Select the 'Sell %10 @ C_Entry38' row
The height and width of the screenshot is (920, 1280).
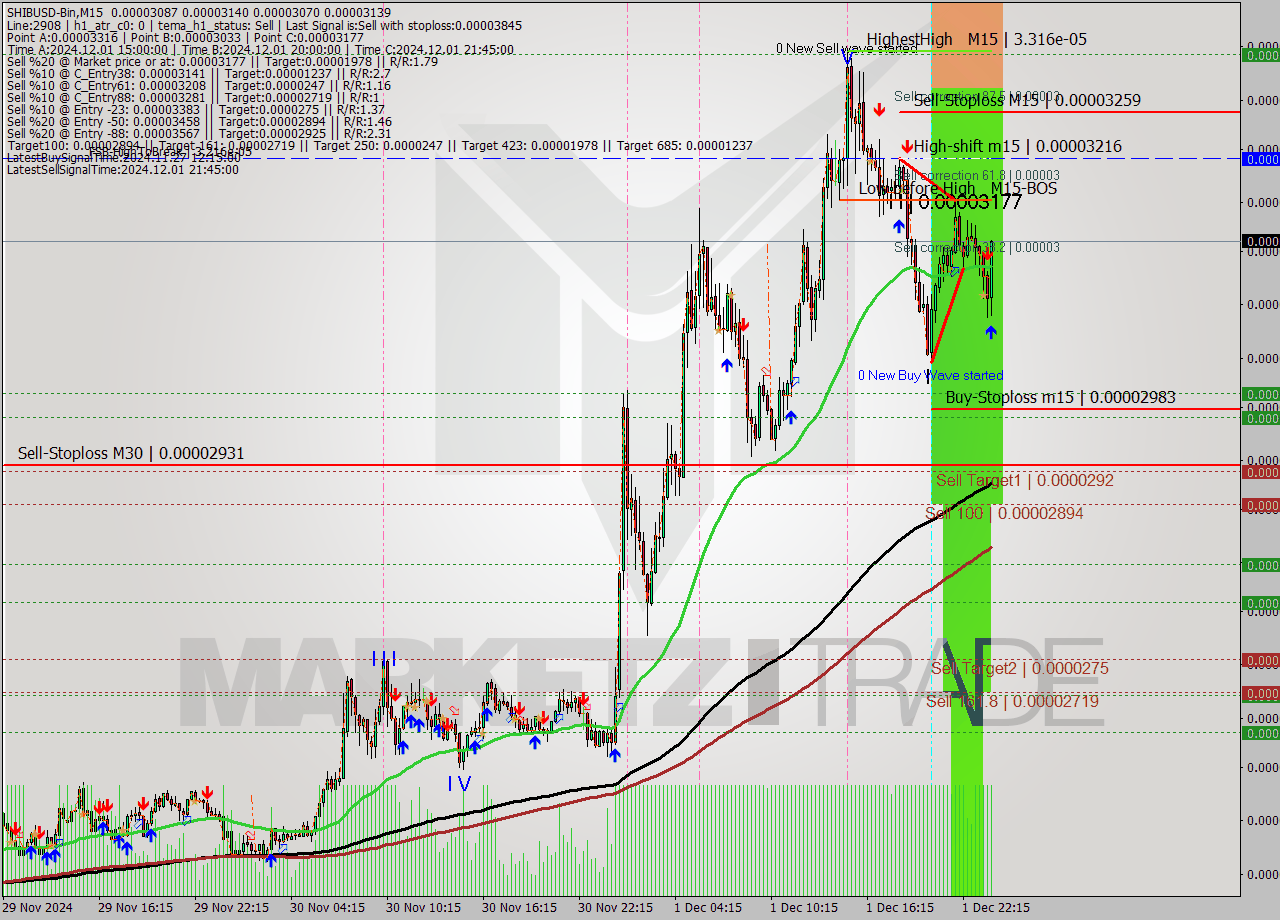coord(198,73)
